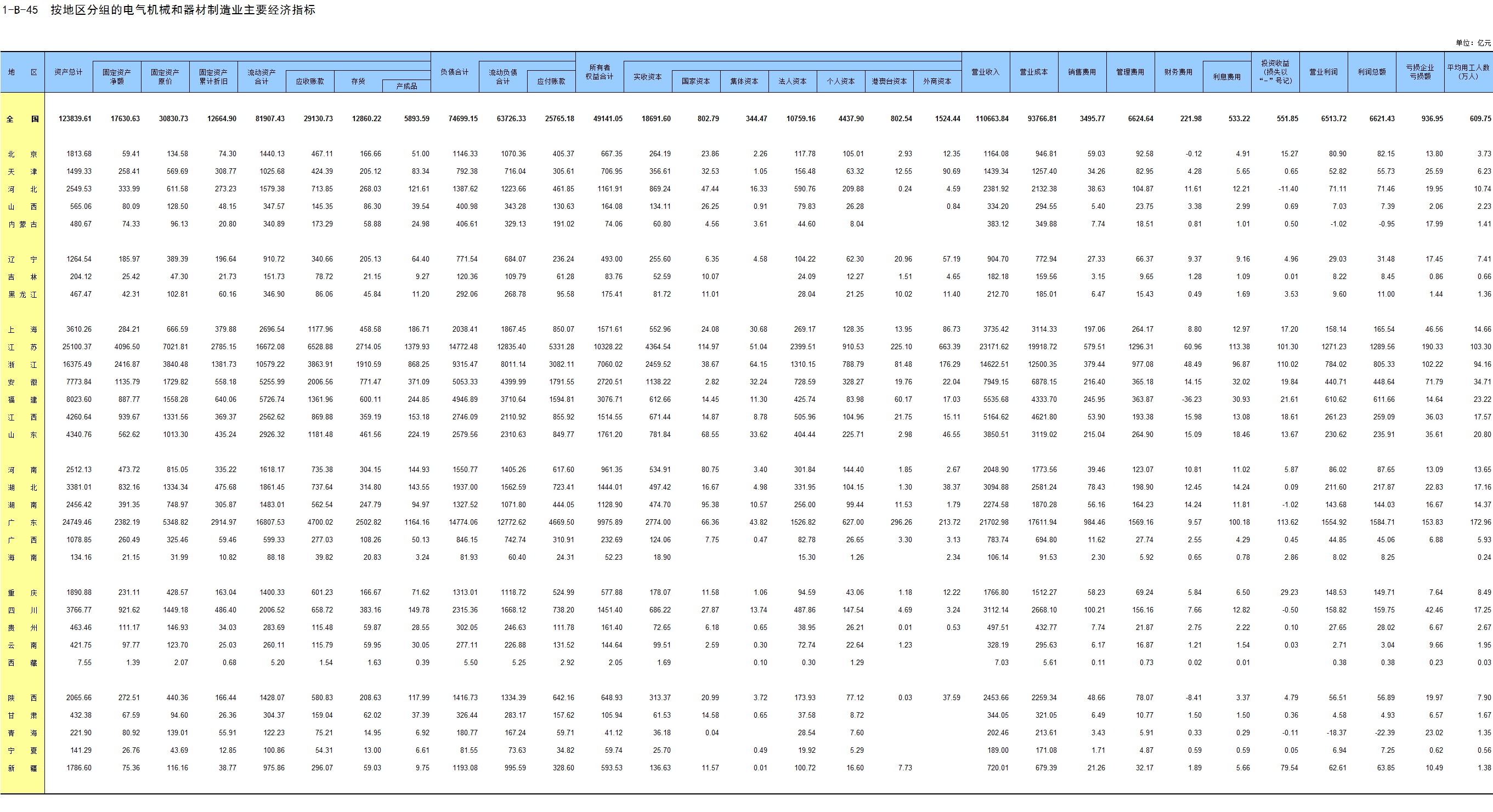This screenshot has height=812, width=1493.
Task: Select the 江苏 row label cell
Action: (22, 347)
